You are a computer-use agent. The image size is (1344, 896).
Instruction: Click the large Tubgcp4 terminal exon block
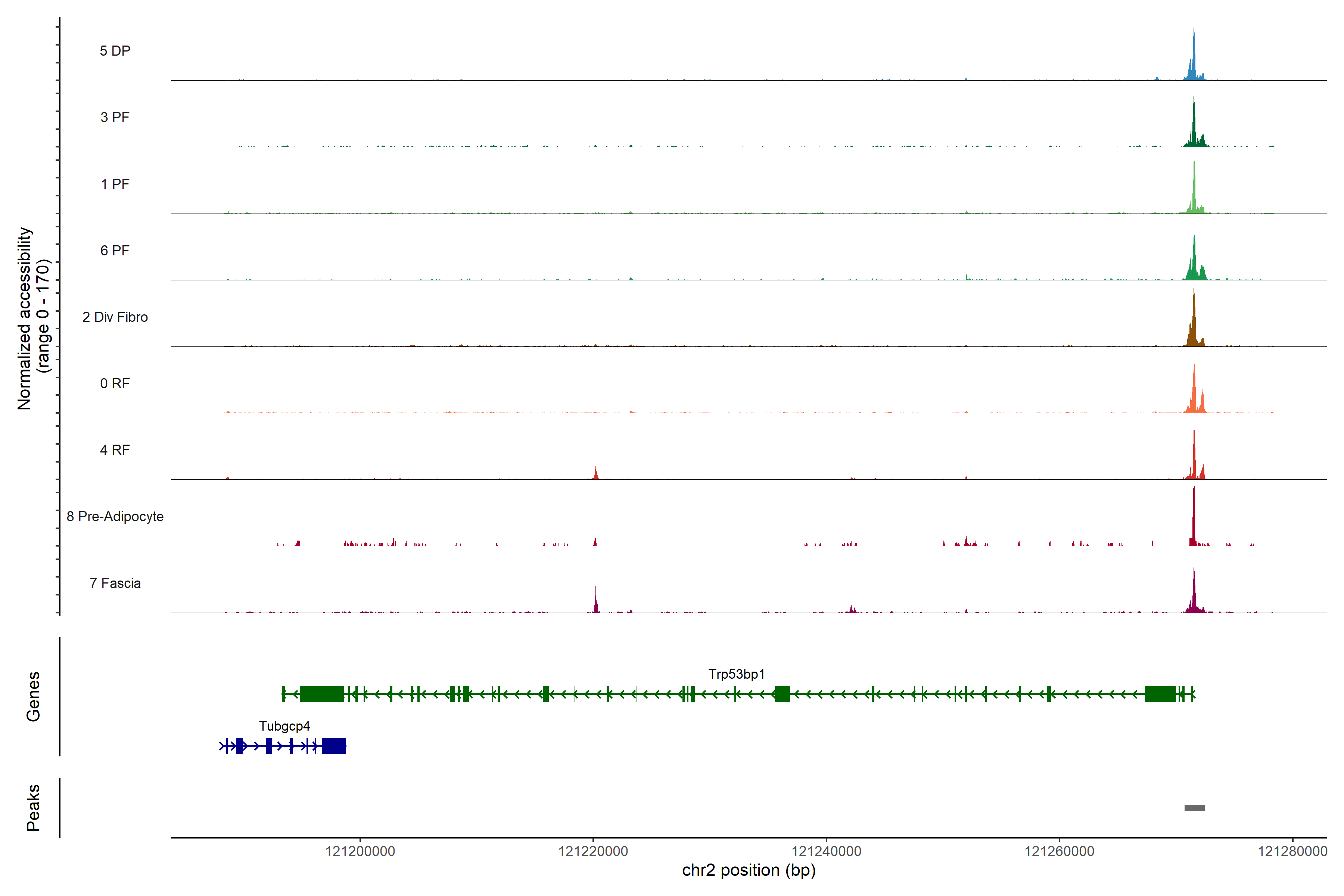pos(334,746)
